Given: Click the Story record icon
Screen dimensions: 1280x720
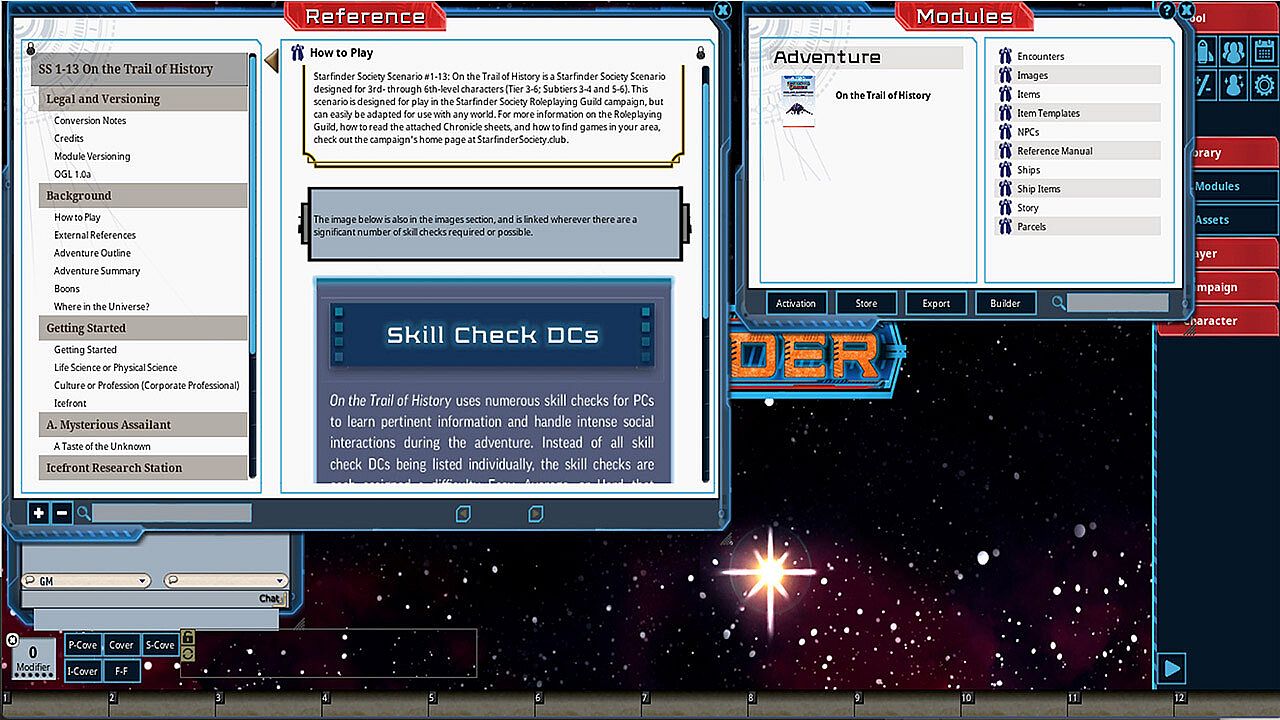Looking at the screenshot, I should click(1005, 208).
